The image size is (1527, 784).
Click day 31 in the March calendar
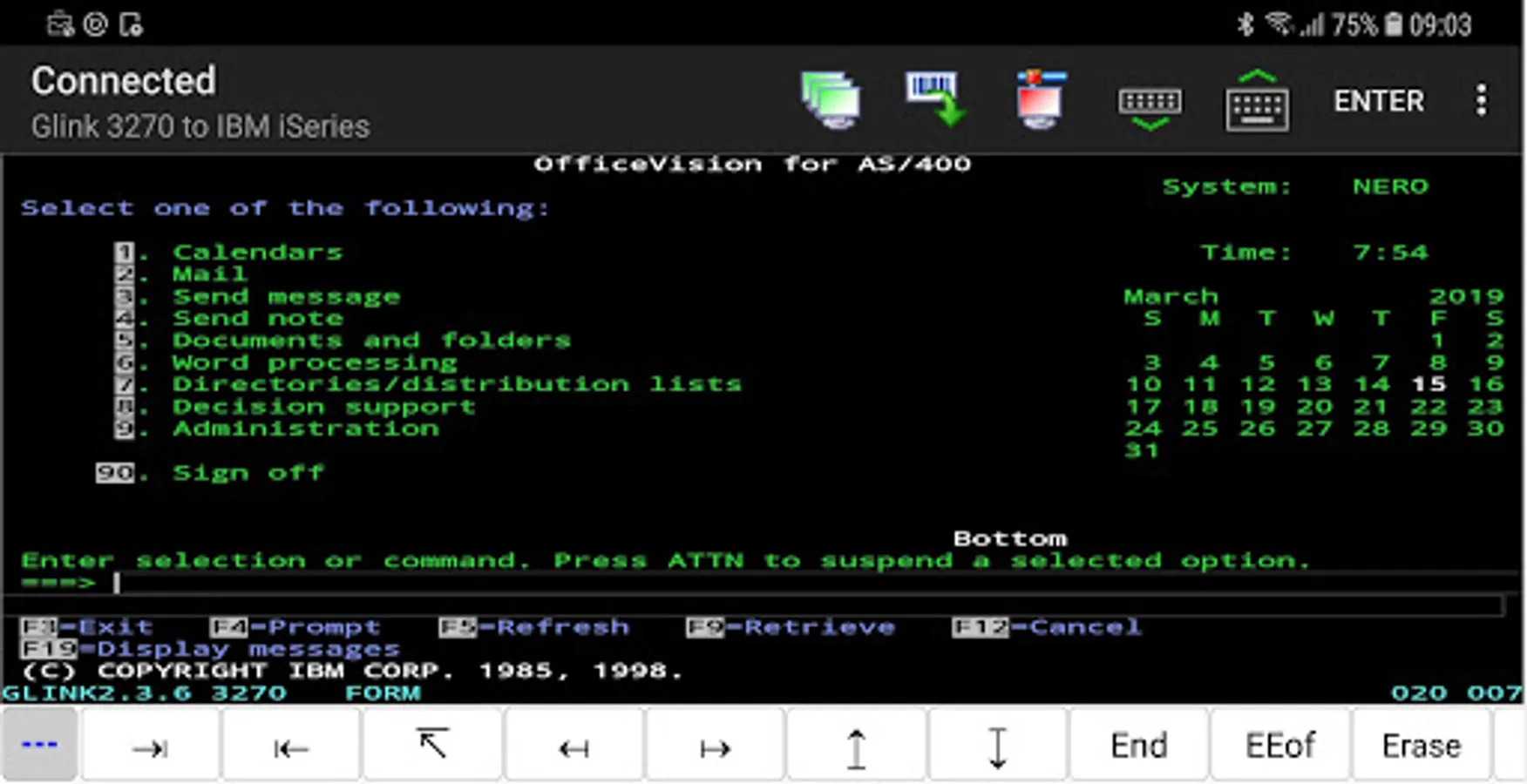tap(1143, 450)
